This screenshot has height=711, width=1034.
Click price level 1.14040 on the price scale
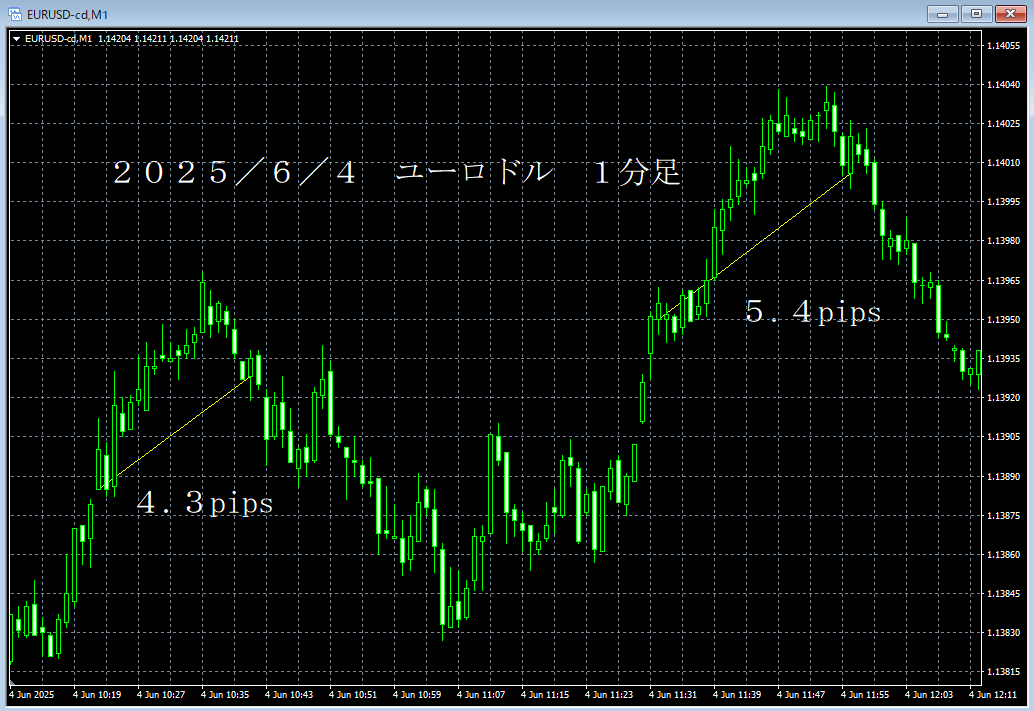click(x=1003, y=84)
